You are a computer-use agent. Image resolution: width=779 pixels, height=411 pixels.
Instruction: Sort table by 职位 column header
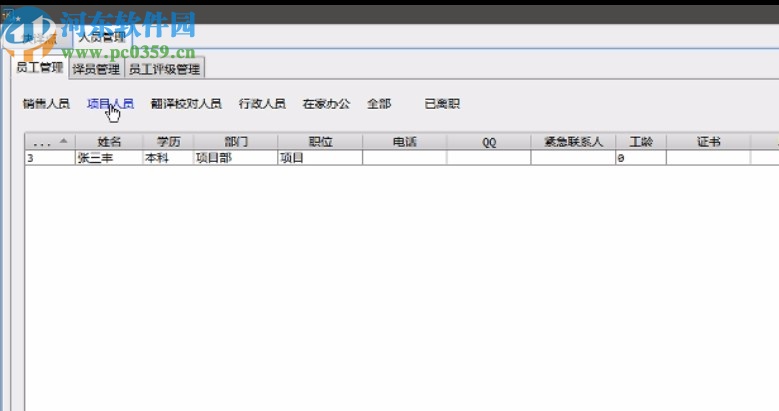coord(320,142)
